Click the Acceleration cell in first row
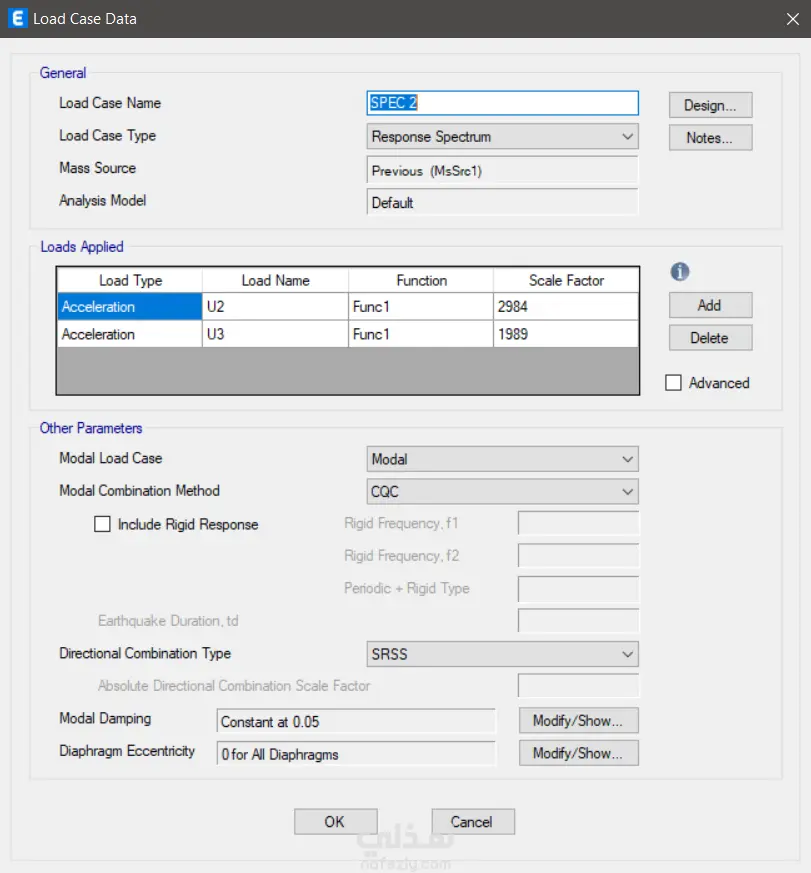The height and width of the screenshot is (873, 811). click(129, 307)
